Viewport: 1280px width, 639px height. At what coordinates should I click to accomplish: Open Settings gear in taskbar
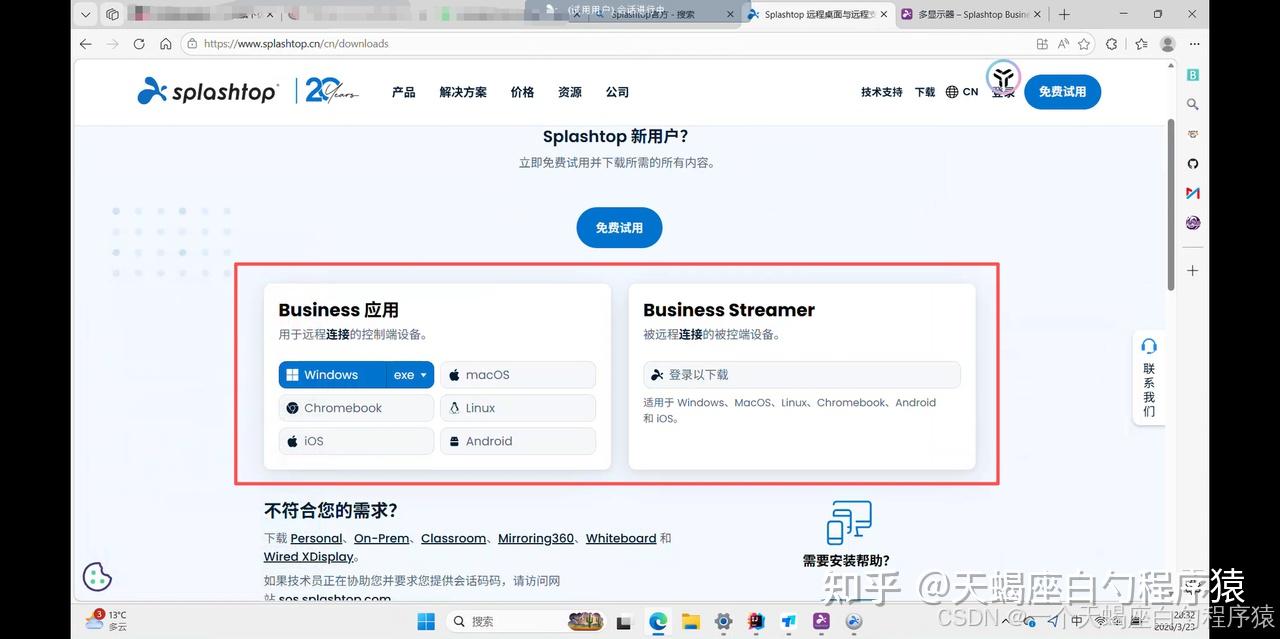(x=723, y=621)
